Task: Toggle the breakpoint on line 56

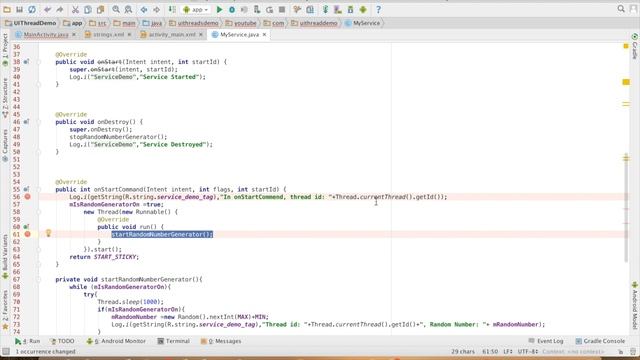Action: pyautogui.click(x=27, y=197)
